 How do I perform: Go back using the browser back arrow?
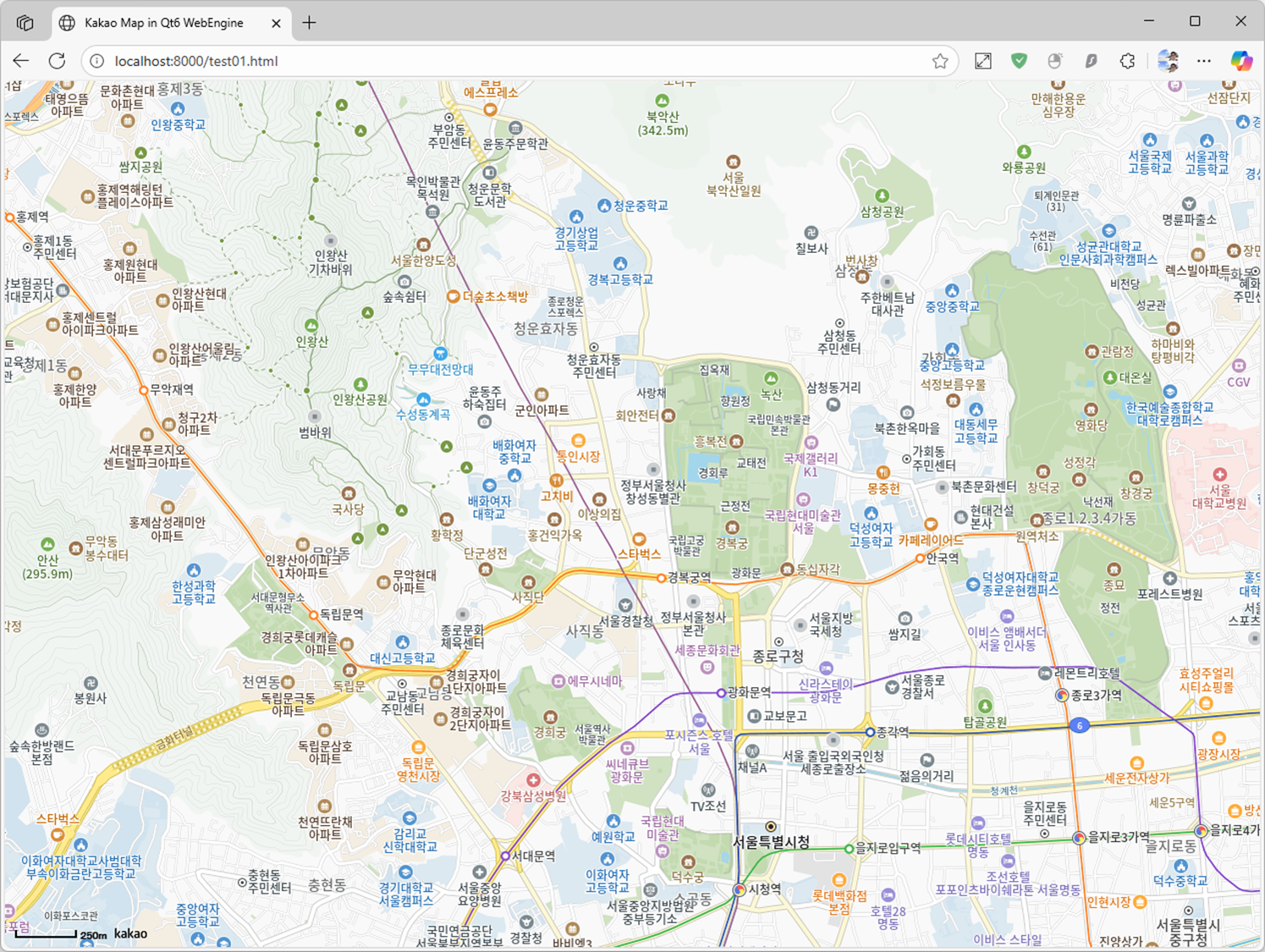point(21,61)
